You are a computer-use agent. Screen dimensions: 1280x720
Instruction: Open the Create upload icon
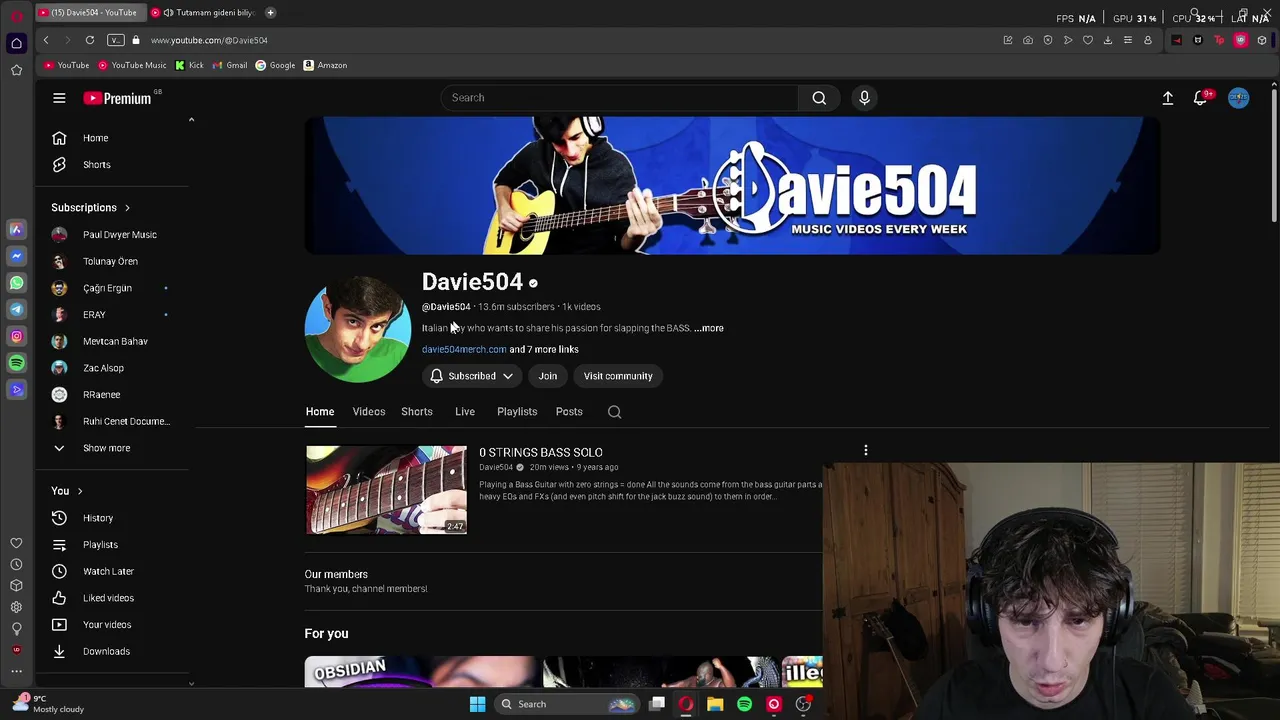[x=1167, y=98]
